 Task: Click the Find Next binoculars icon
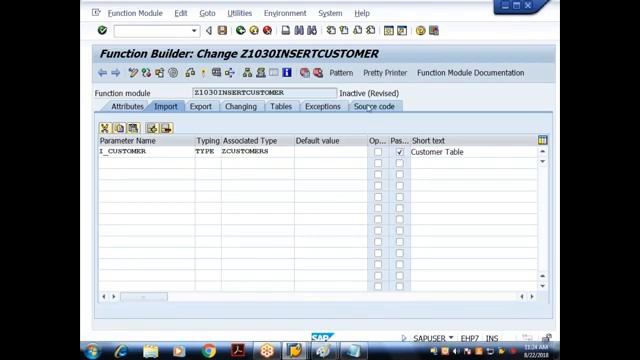pos(312,30)
